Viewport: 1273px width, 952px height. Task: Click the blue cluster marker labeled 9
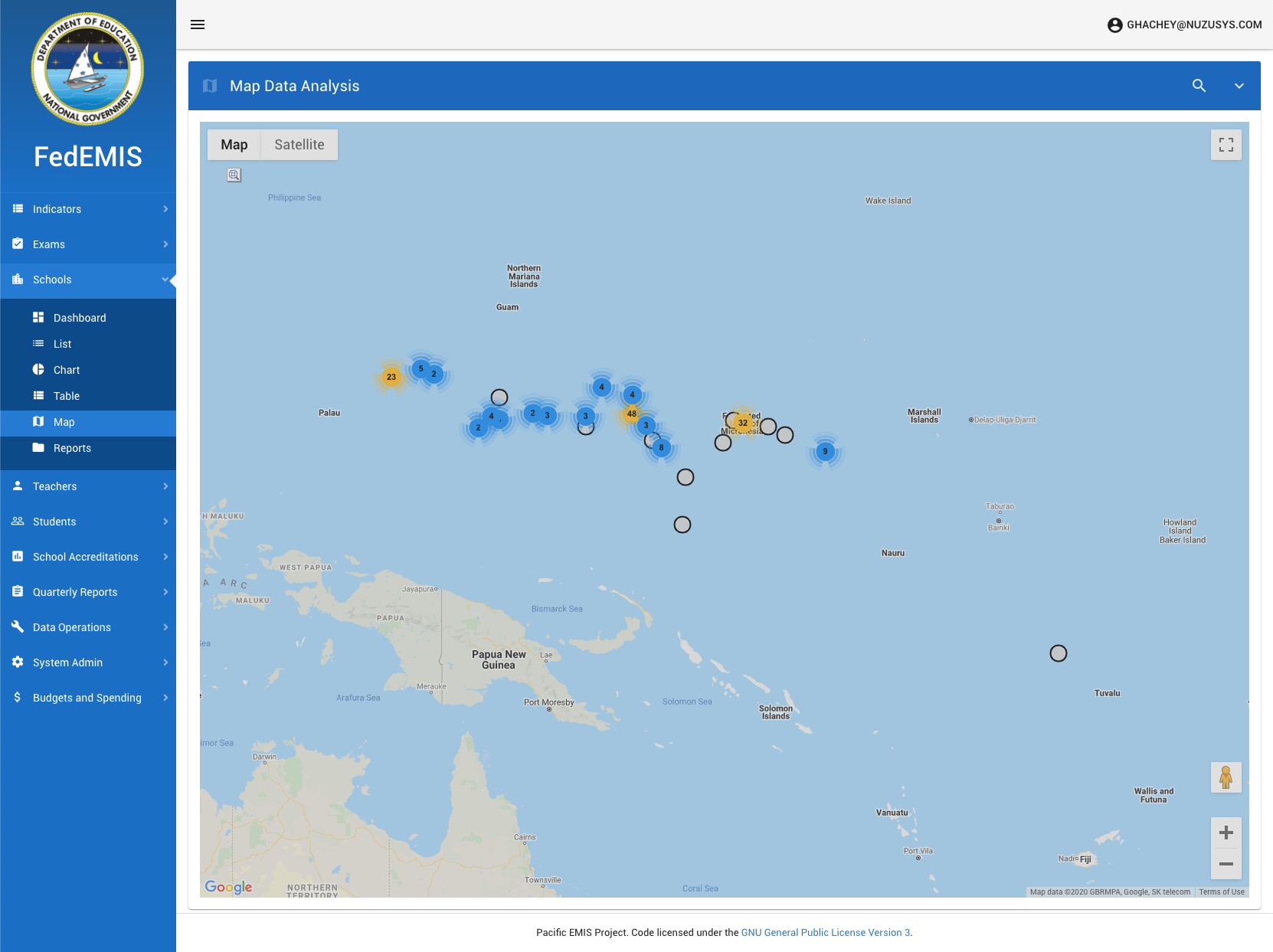(x=825, y=451)
